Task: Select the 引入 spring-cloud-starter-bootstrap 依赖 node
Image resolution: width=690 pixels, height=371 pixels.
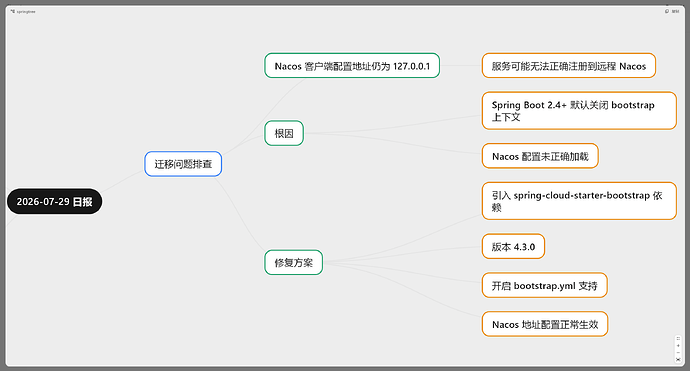Action: coord(579,201)
